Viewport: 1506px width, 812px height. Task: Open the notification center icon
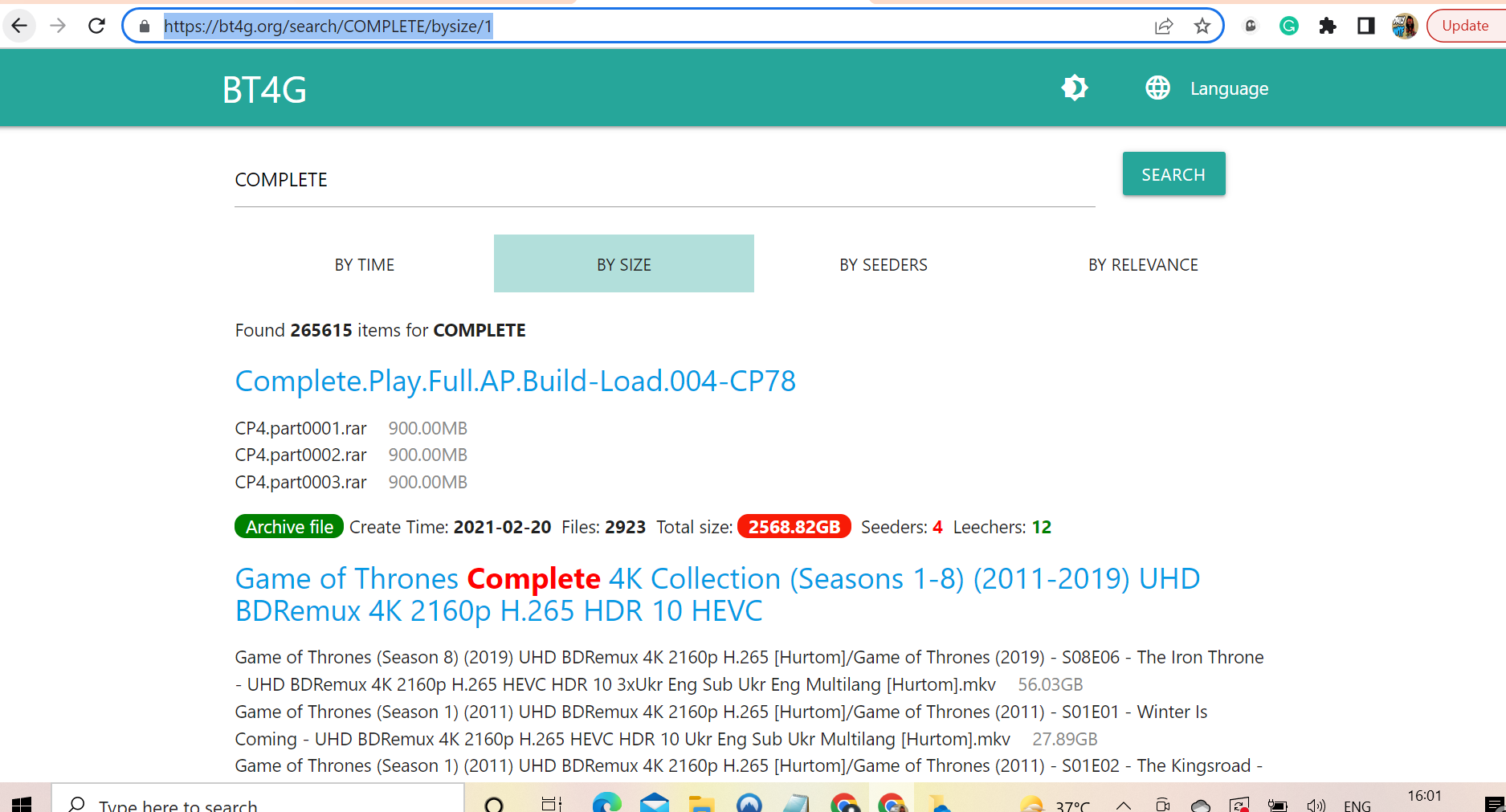point(1494,806)
